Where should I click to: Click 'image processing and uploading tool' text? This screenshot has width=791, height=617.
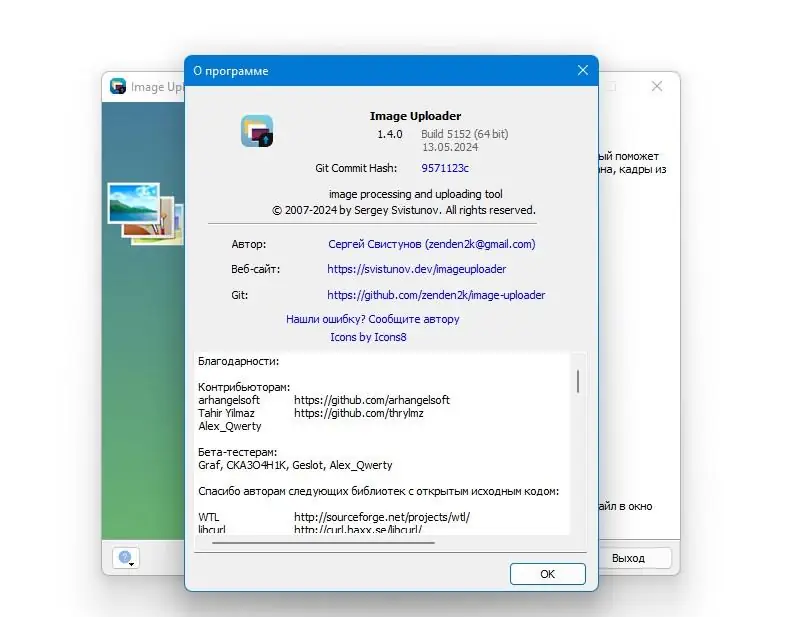[416, 194]
